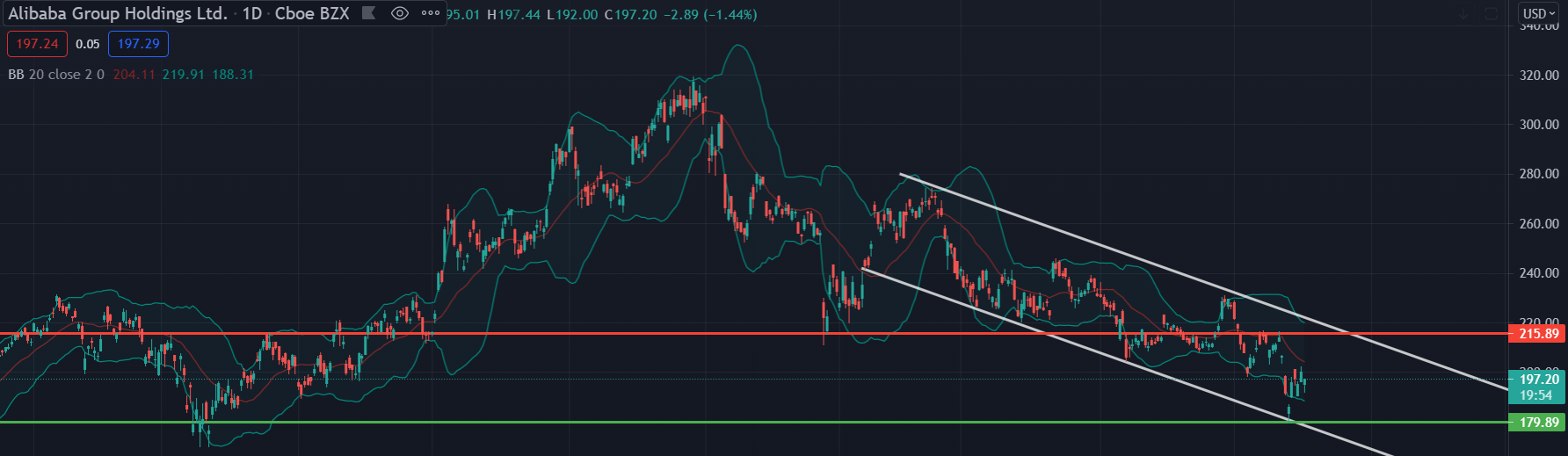This screenshot has height=456, width=1568.
Task: Click the 320.00 price scale label
Action: (x=1539, y=76)
